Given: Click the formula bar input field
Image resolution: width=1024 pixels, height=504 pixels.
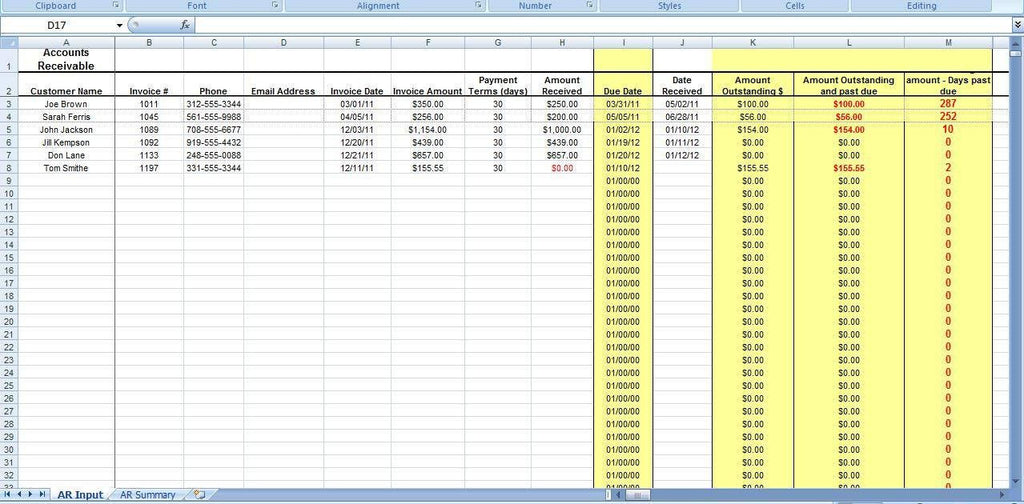Looking at the screenshot, I should tap(600, 25).
